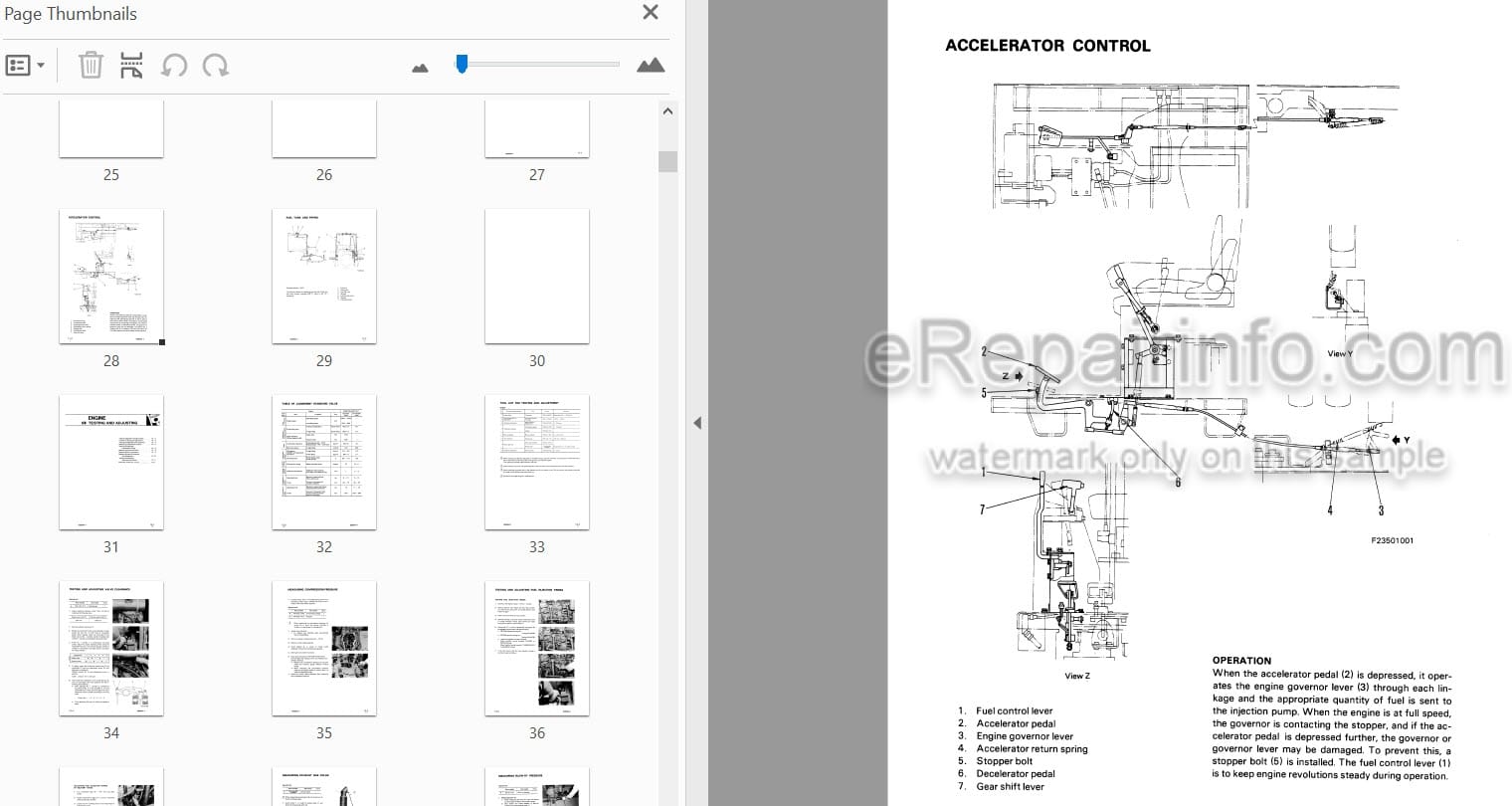Click the insert page break icon
Image resolution: width=1512 pixels, height=806 pixels.
pos(131,66)
